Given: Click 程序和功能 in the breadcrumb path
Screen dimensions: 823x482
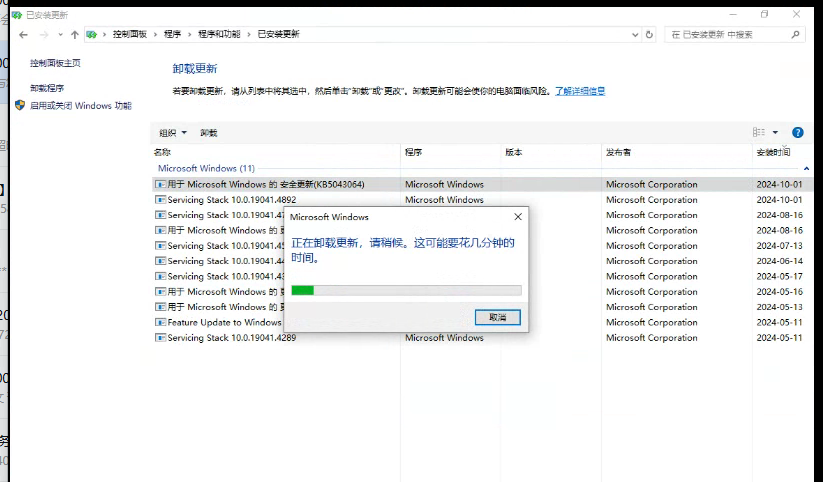Looking at the screenshot, I should point(219,34).
